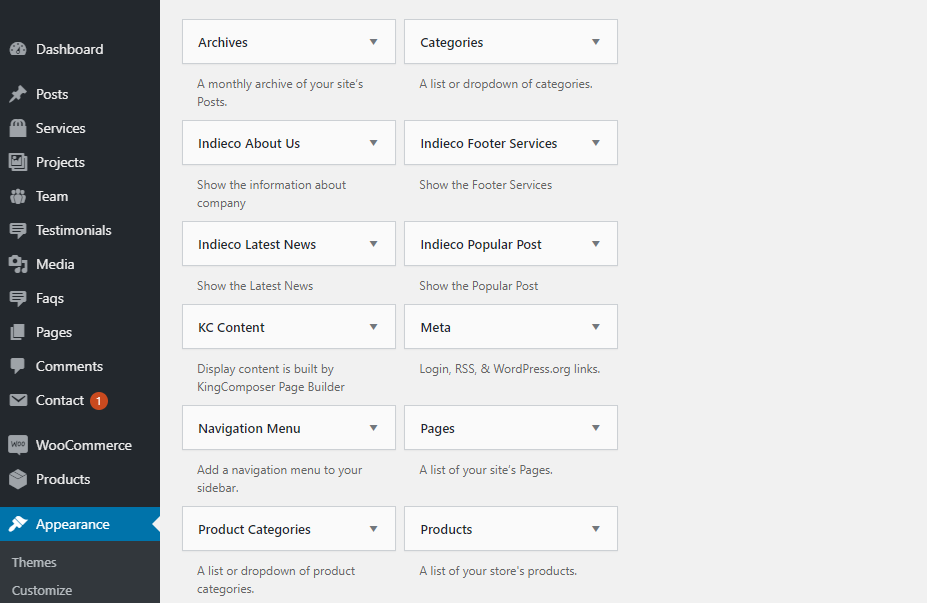Click the Dashboard gauge icon
The width and height of the screenshot is (927, 603).
tap(18, 49)
